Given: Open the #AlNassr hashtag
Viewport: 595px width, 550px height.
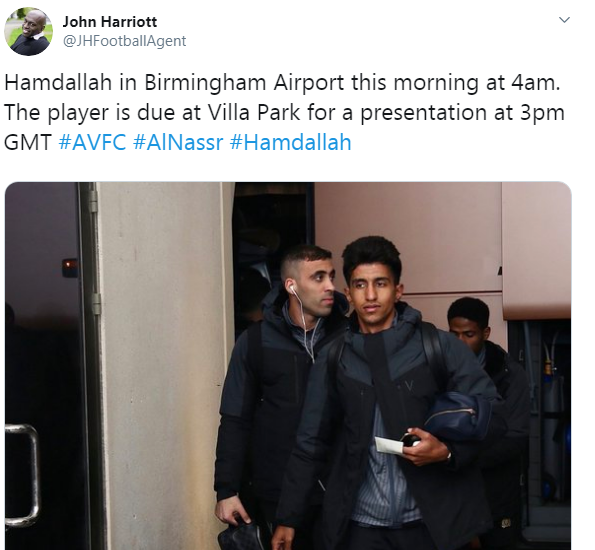Looking at the screenshot, I should pos(178,143).
